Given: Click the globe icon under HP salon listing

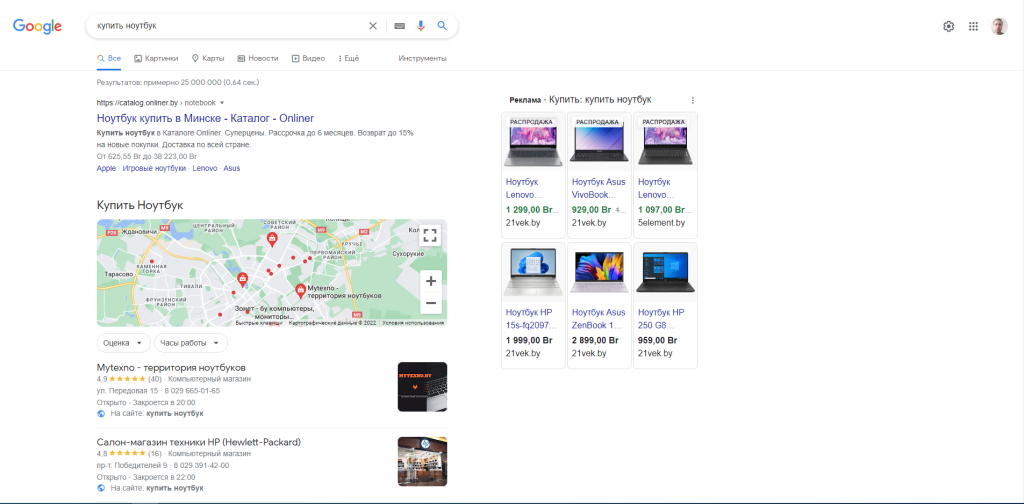Looking at the screenshot, I should point(101,488).
